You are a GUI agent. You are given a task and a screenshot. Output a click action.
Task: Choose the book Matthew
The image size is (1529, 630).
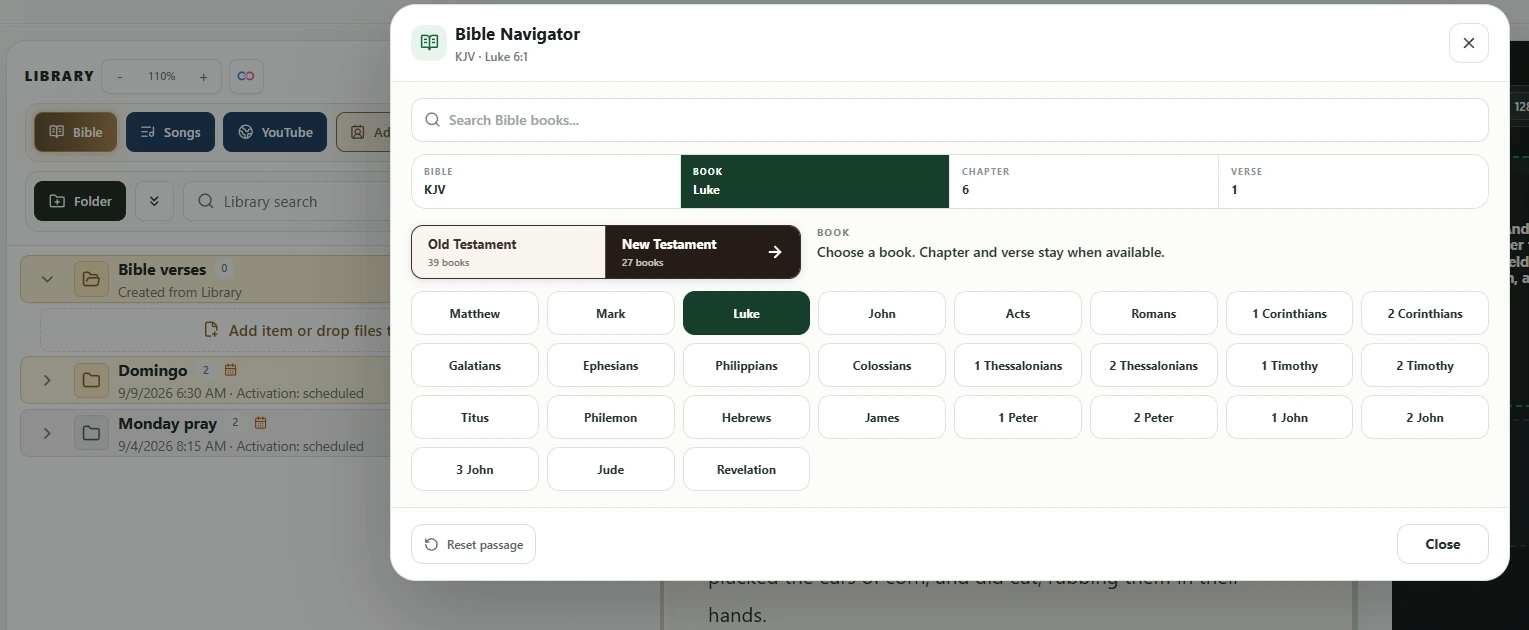point(475,313)
